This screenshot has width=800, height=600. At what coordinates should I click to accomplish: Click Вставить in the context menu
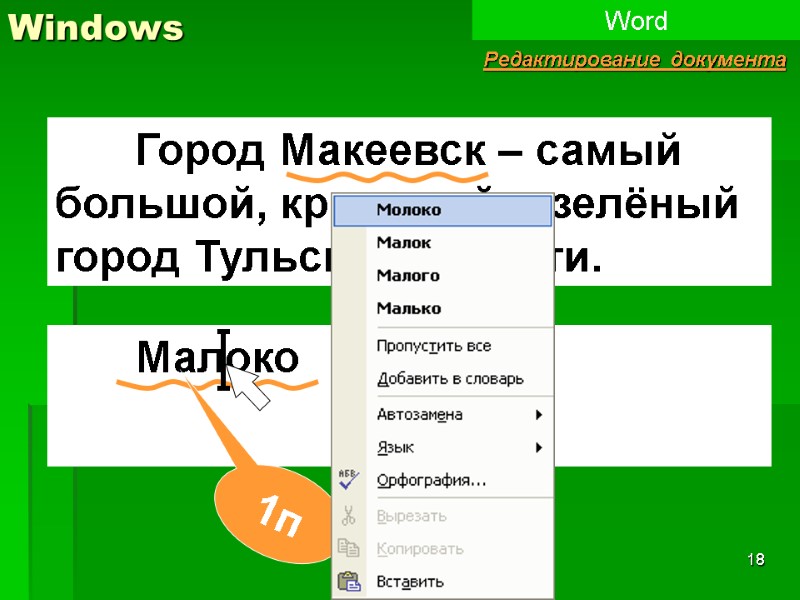pos(442,582)
